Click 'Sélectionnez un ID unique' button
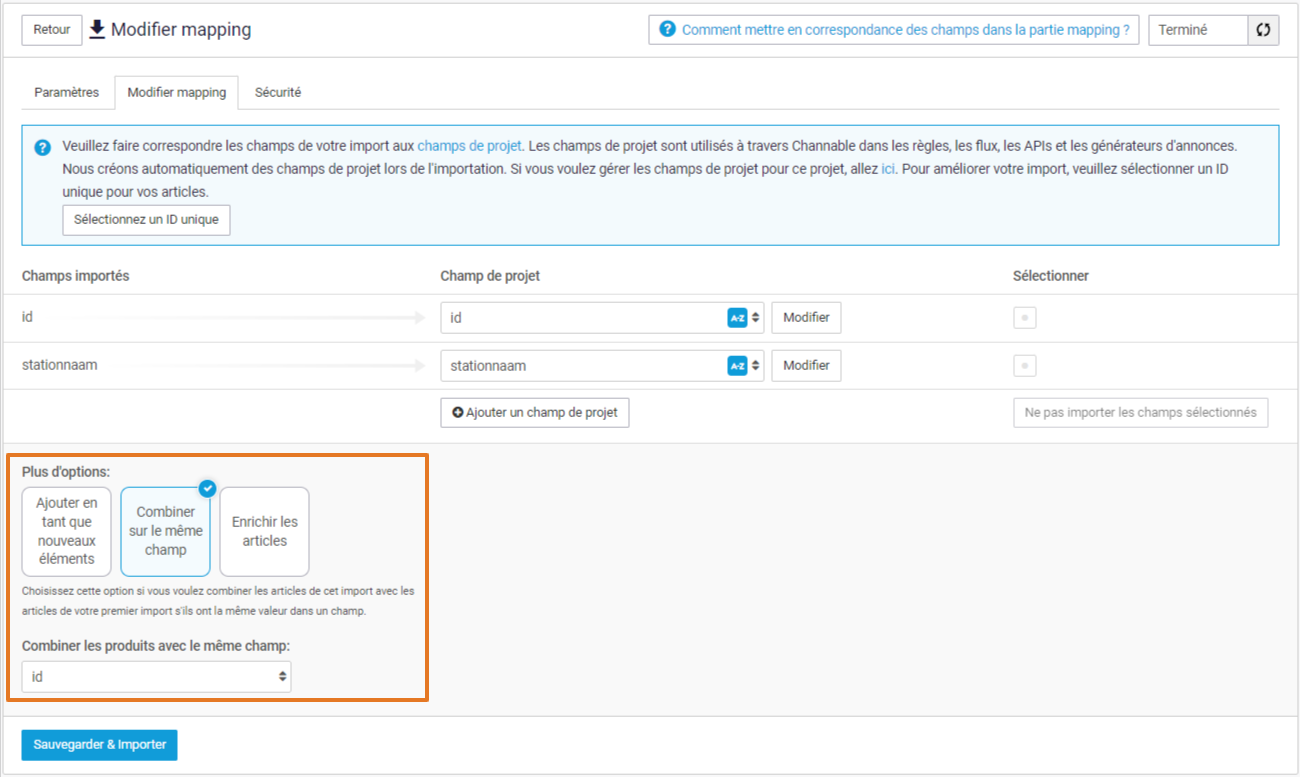The height and width of the screenshot is (777, 1300). point(146,220)
